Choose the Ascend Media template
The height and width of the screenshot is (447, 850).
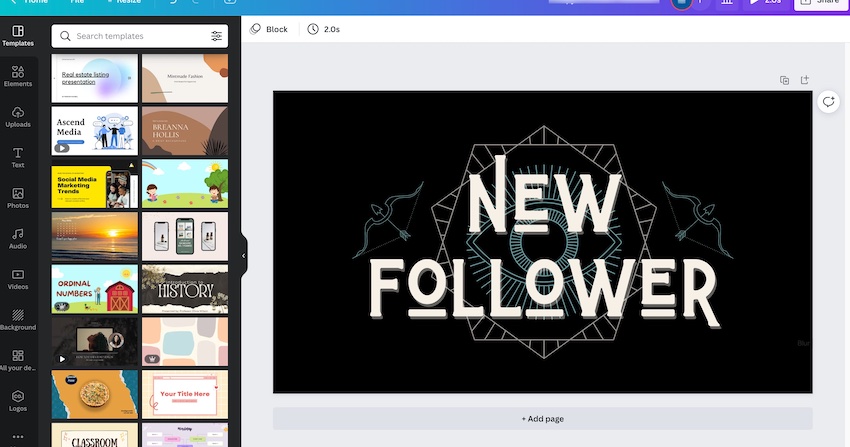click(95, 130)
